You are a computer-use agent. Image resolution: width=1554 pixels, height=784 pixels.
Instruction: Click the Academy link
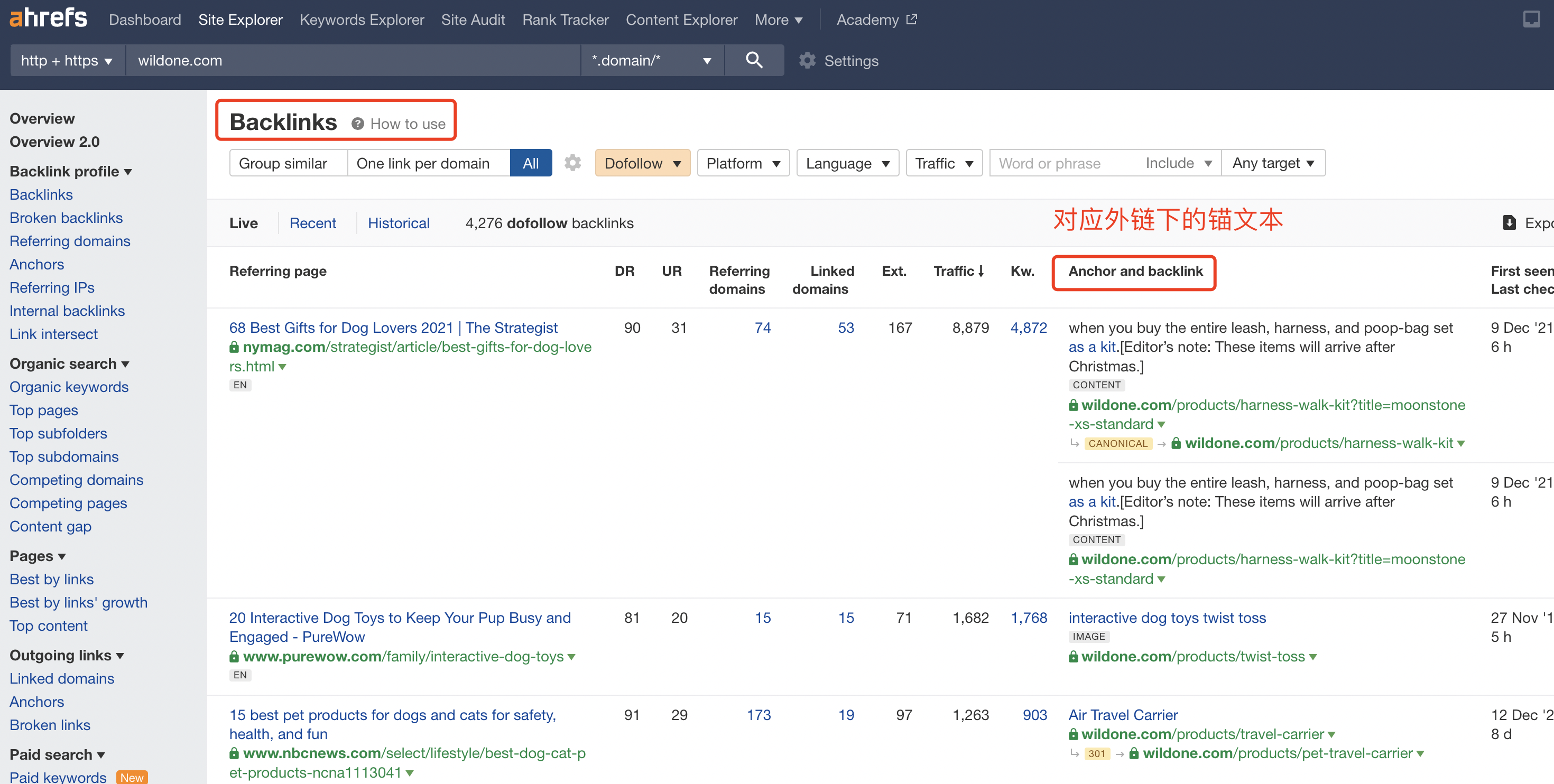coord(867,20)
